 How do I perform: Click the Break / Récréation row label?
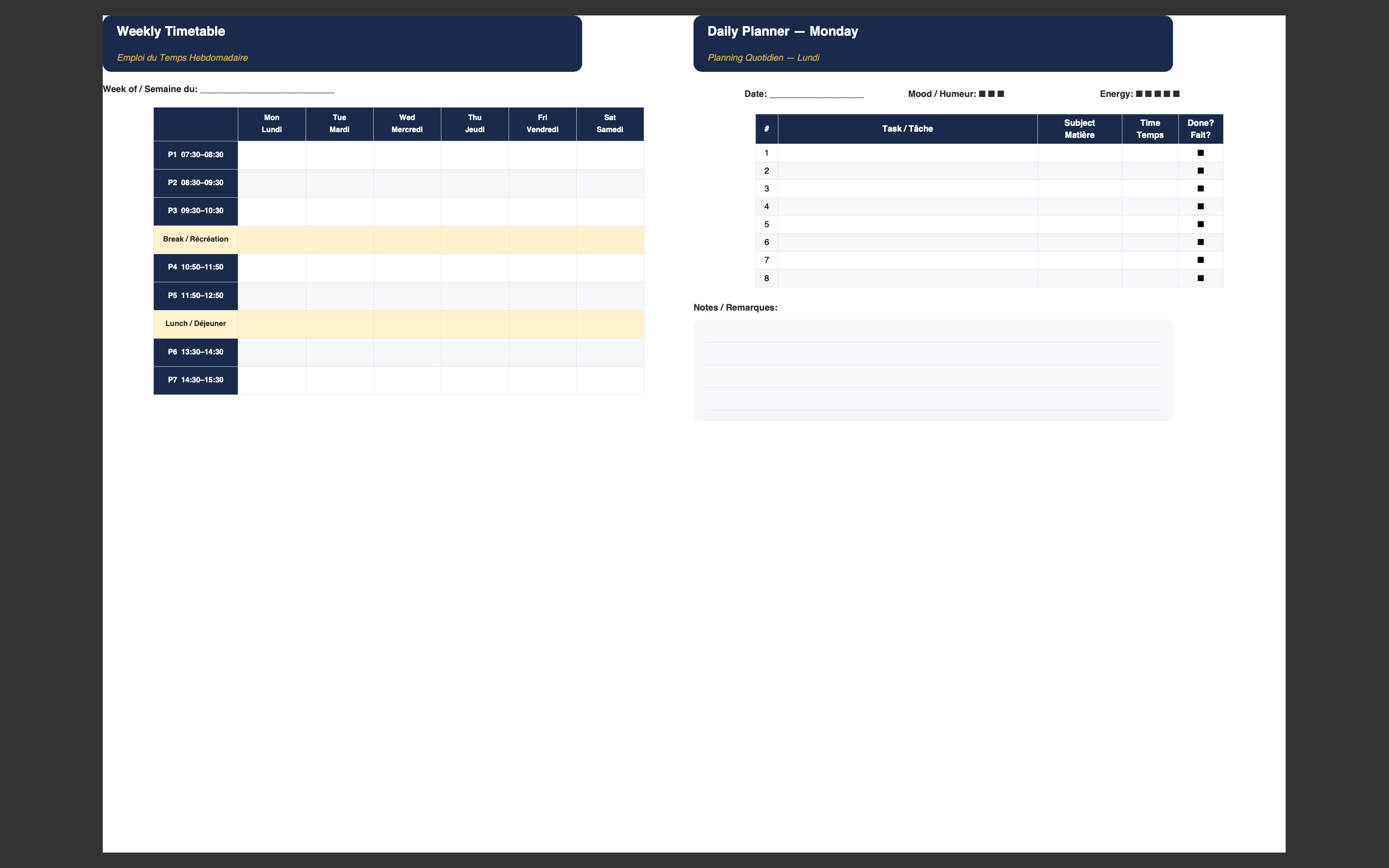(x=196, y=239)
